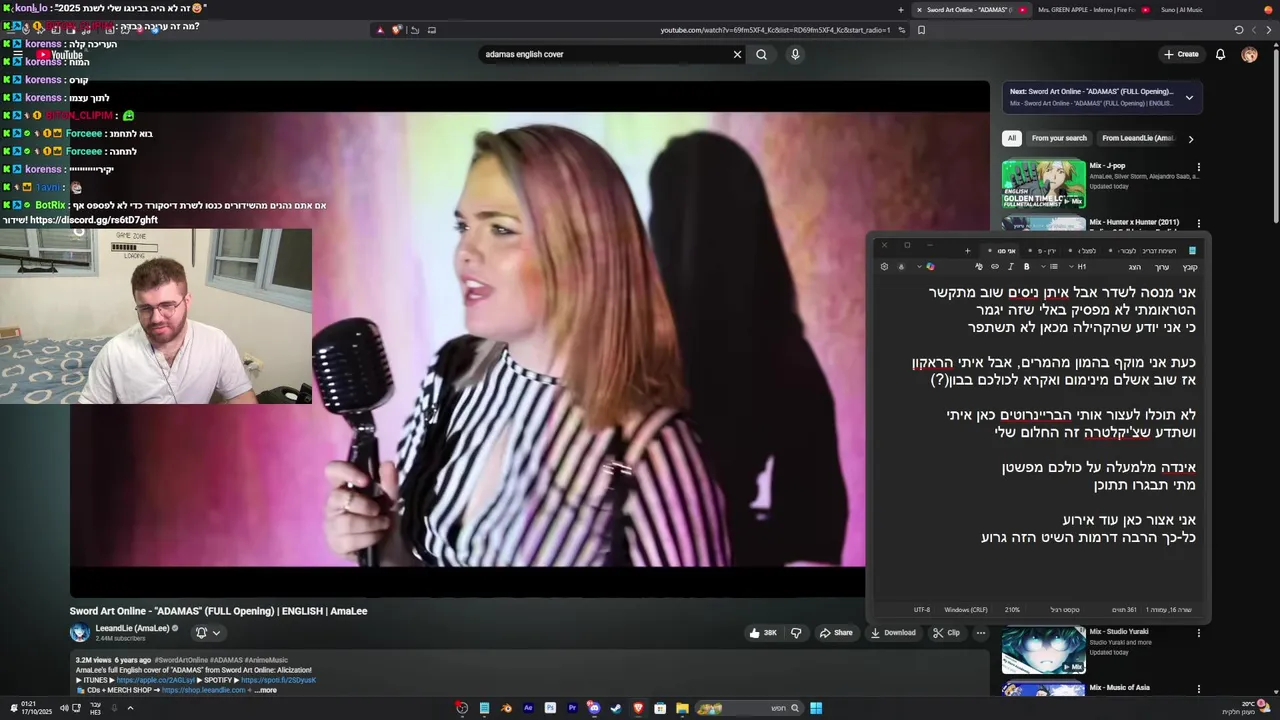Open options for Mix - Studio Yuraki
The image size is (1280, 720).
tap(1198, 633)
